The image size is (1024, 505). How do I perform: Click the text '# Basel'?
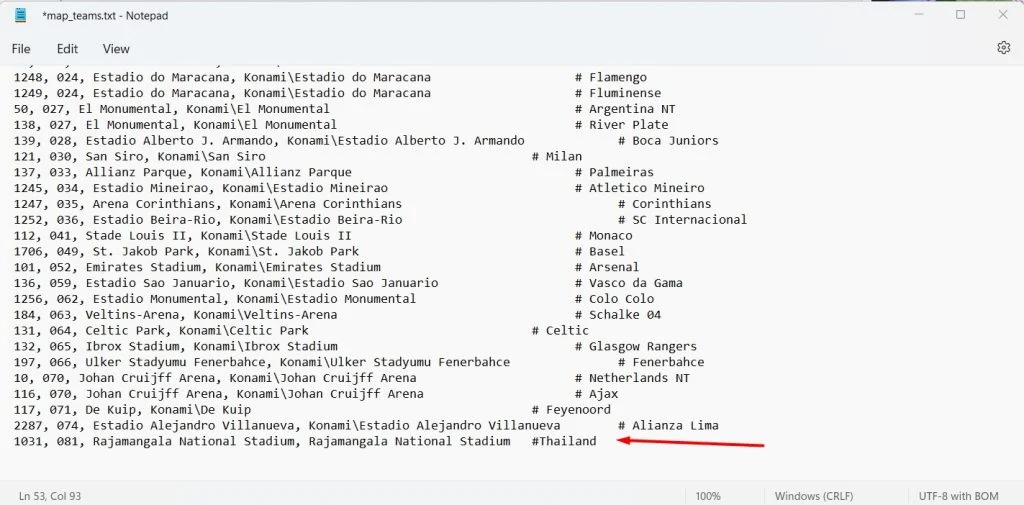600,251
